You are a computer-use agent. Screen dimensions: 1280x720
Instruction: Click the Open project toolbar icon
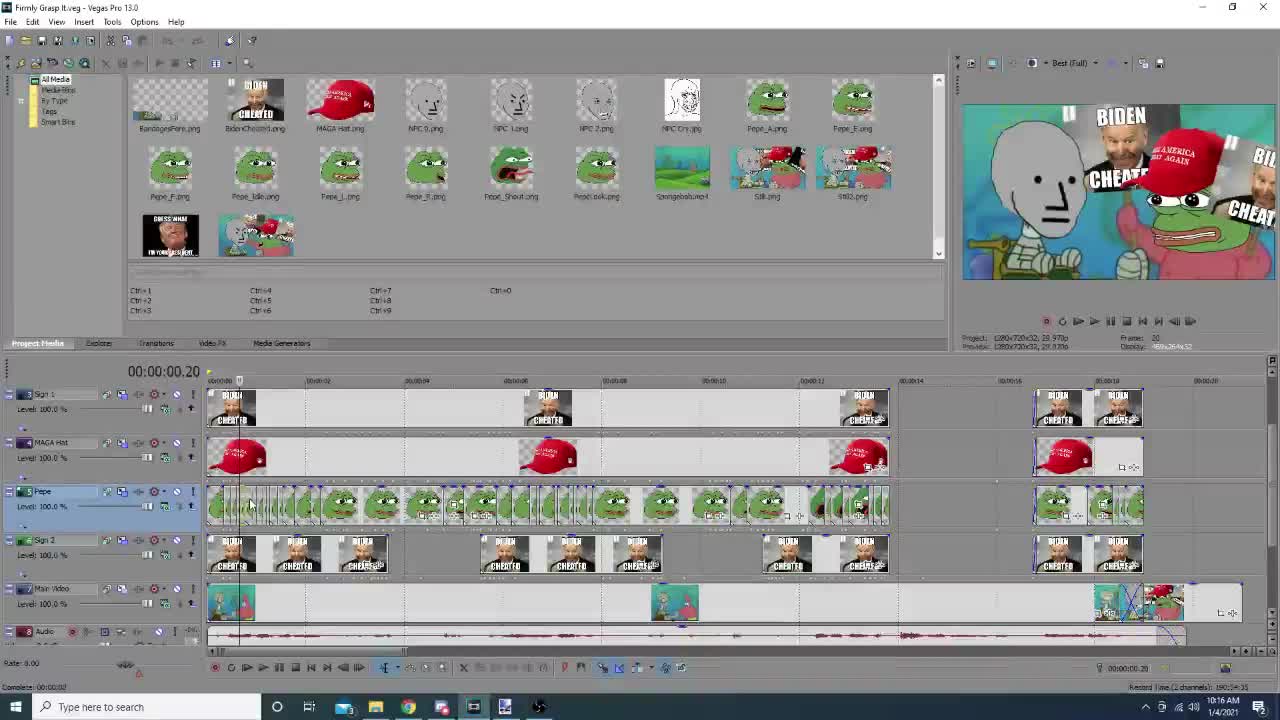[x=26, y=40]
